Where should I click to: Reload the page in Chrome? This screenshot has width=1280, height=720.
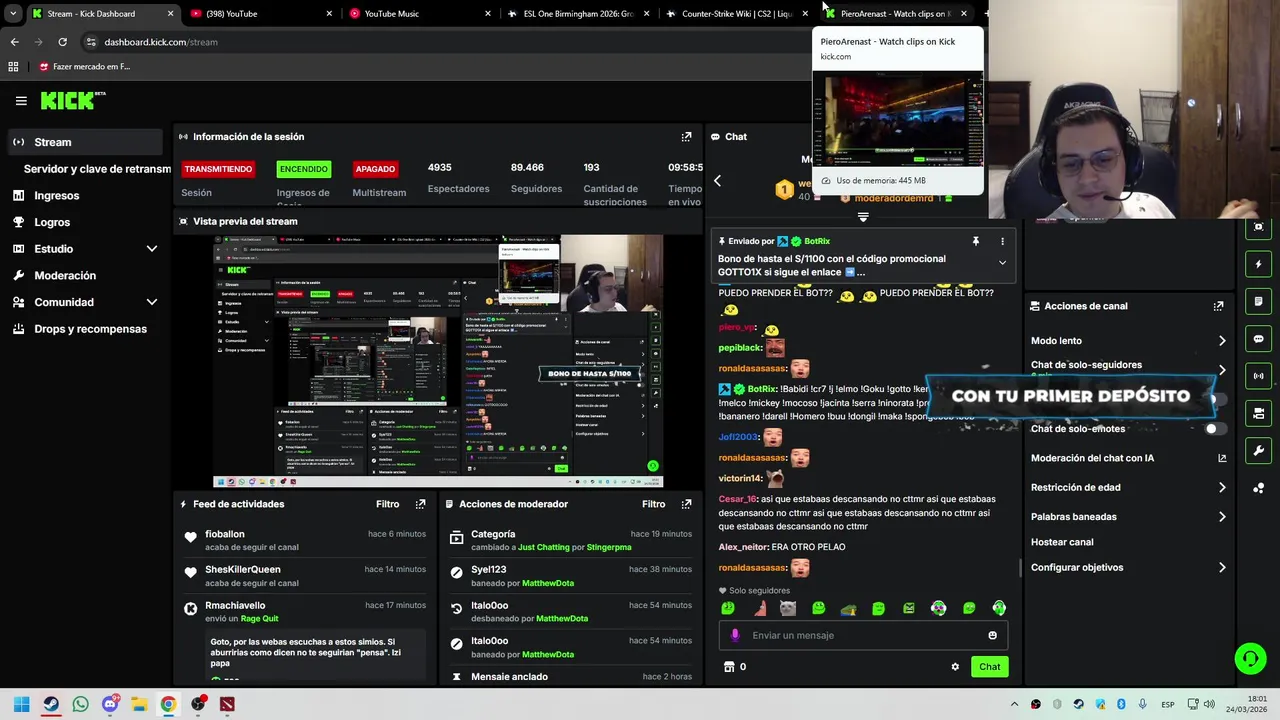point(62,42)
